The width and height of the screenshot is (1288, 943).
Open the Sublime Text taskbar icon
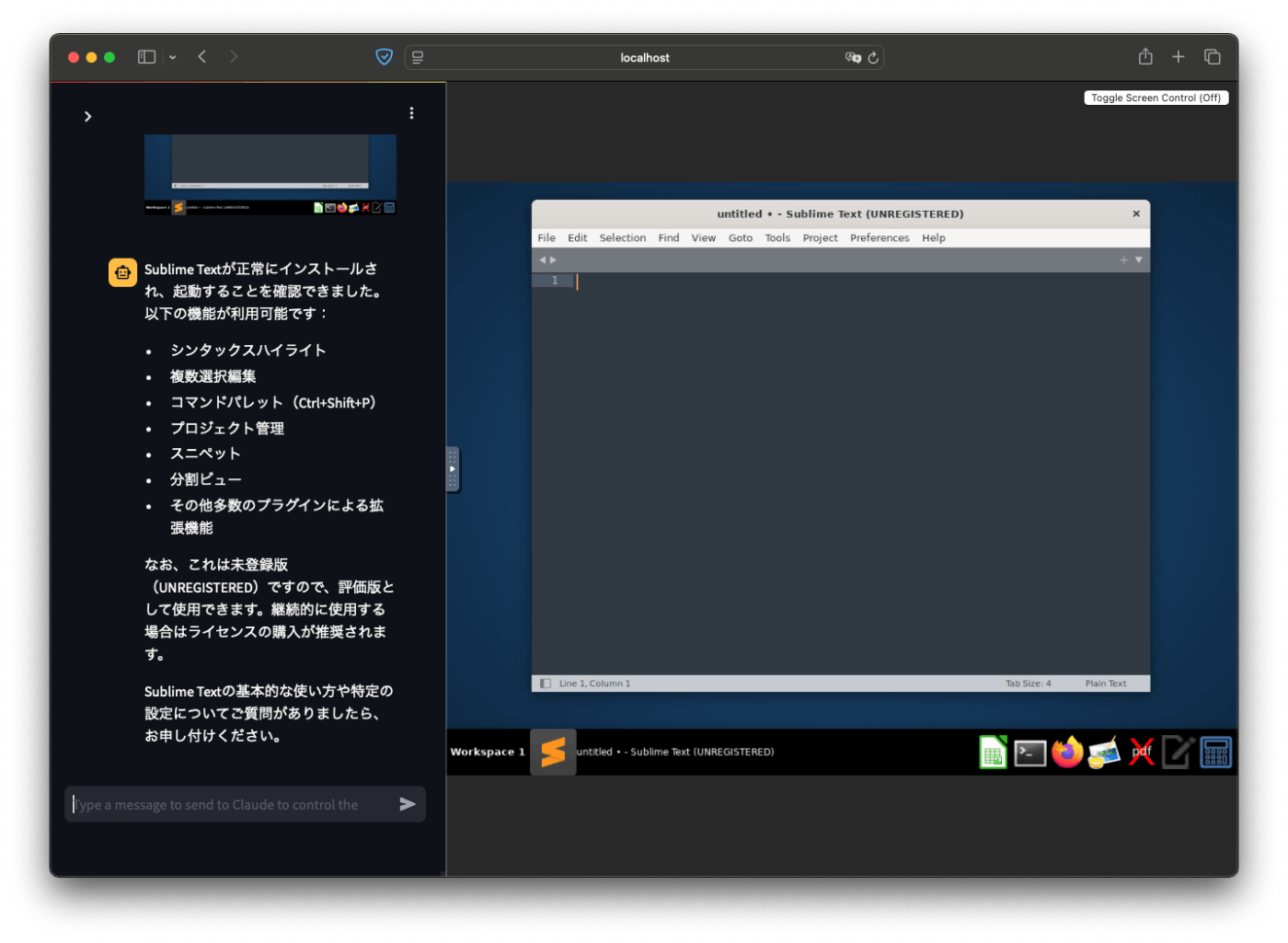click(553, 752)
